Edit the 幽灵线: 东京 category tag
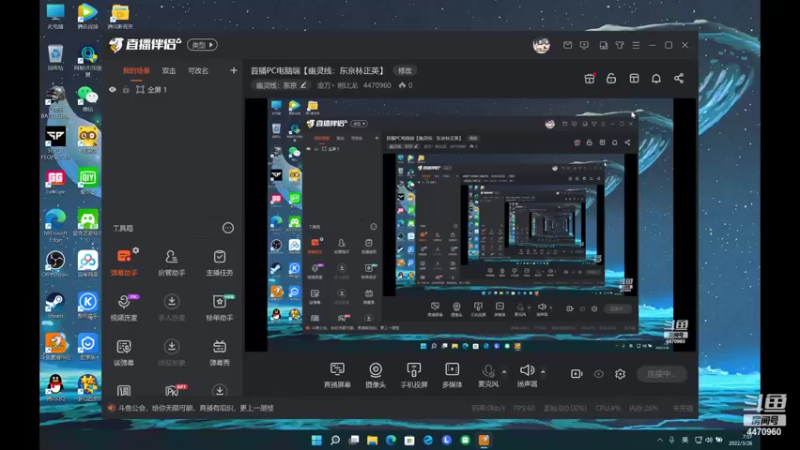The height and width of the screenshot is (450, 800). coord(281,85)
